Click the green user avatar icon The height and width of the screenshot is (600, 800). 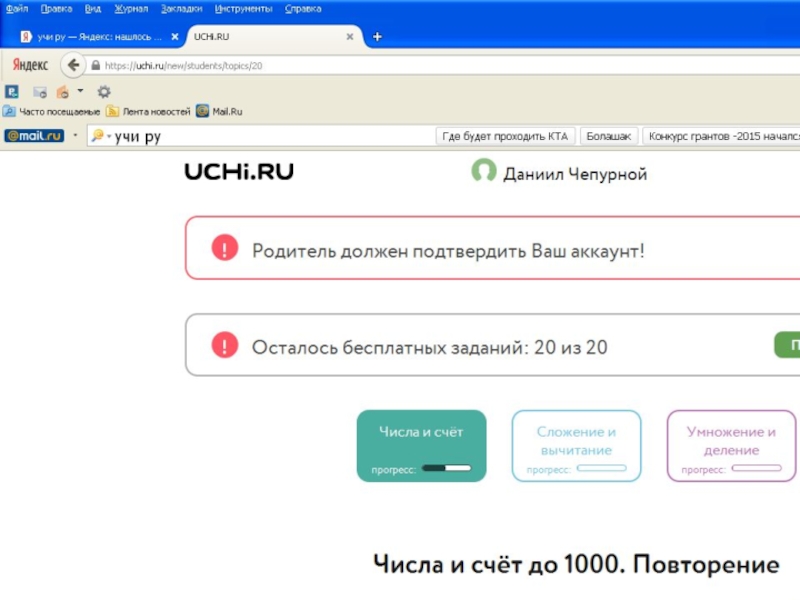(x=484, y=171)
